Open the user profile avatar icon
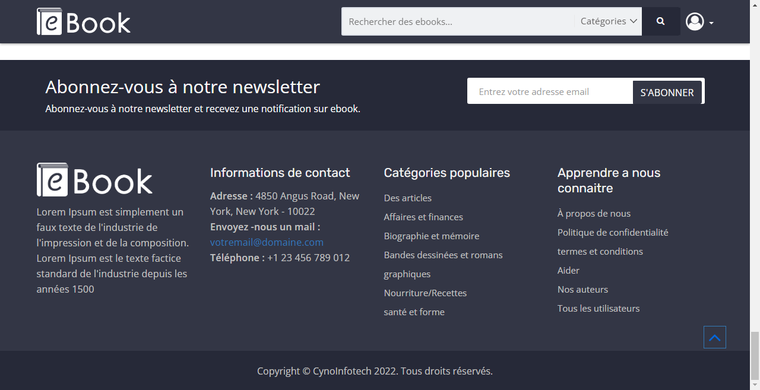The width and height of the screenshot is (760, 390). click(x=695, y=22)
